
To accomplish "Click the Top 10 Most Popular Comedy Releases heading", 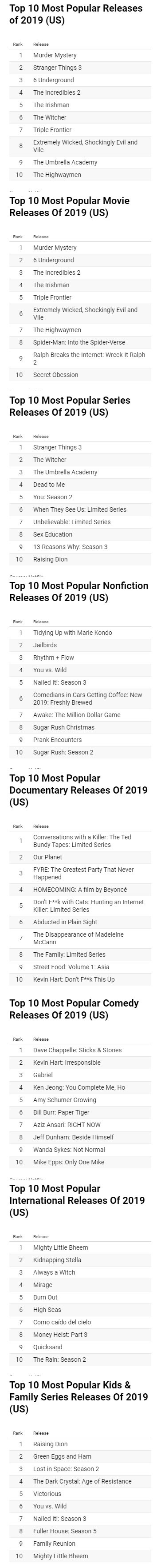I will [74, 1009].
